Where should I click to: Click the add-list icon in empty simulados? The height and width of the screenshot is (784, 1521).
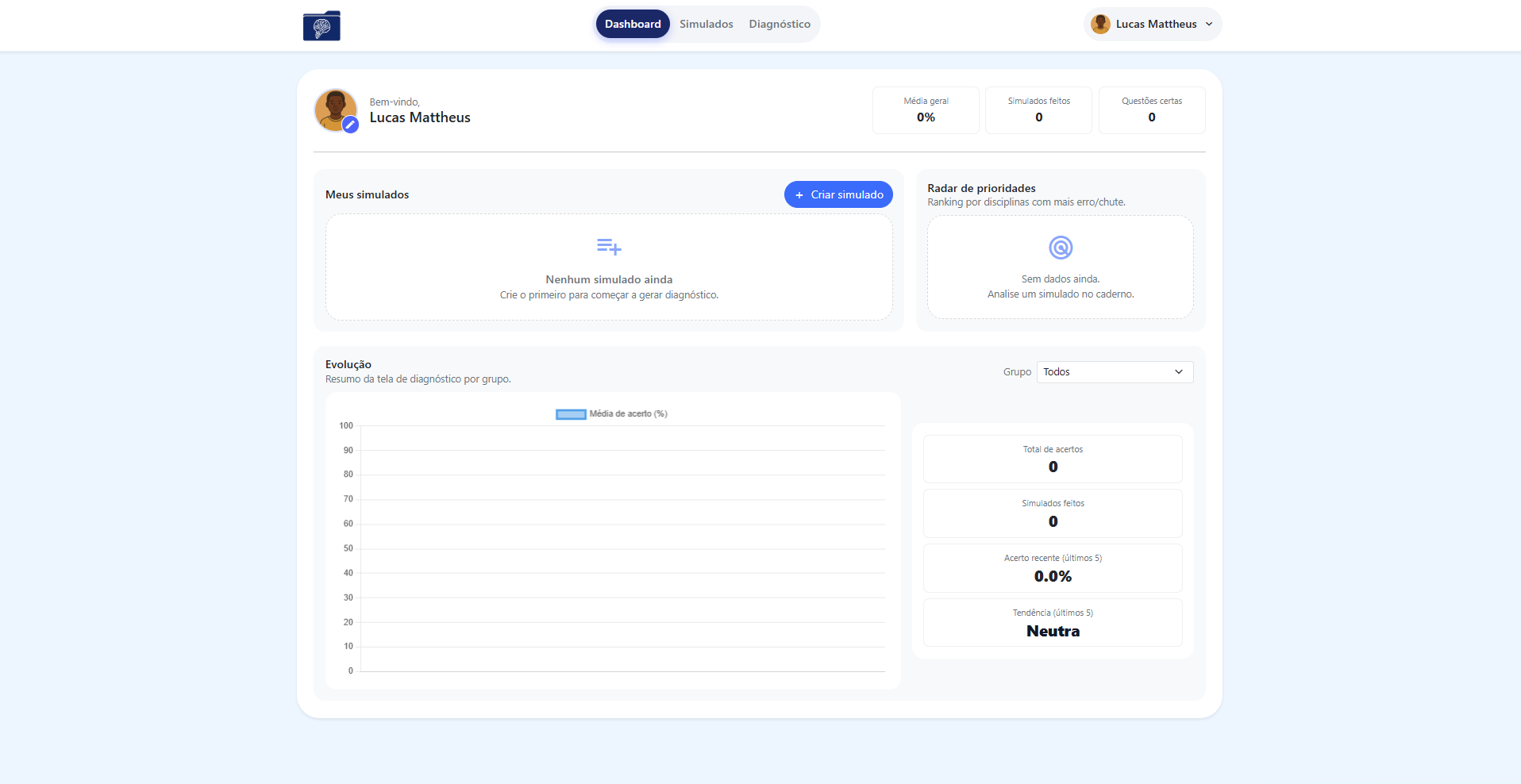pyautogui.click(x=609, y=247)
